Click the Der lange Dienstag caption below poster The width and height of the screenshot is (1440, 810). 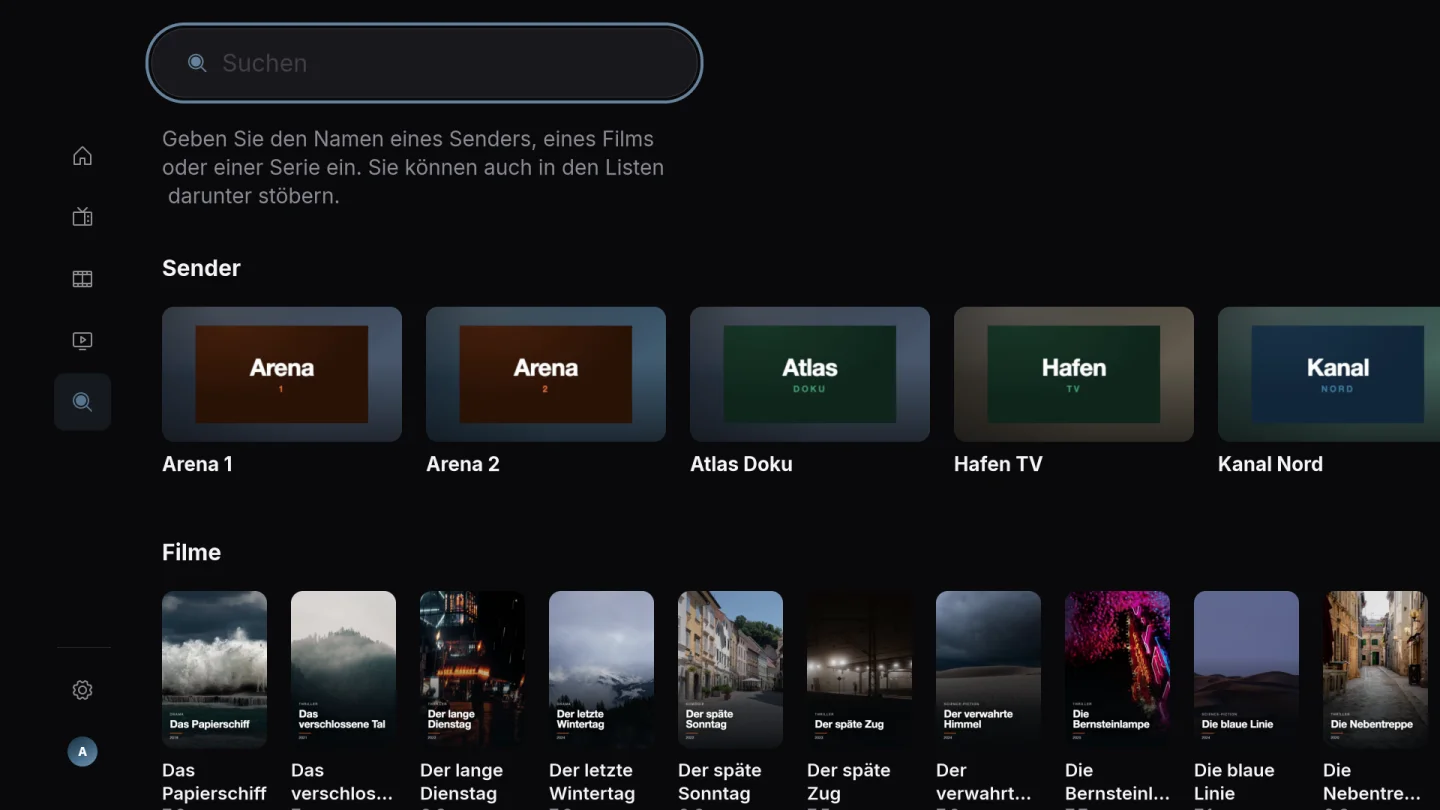pyautogui.click(x=461, y=782)
